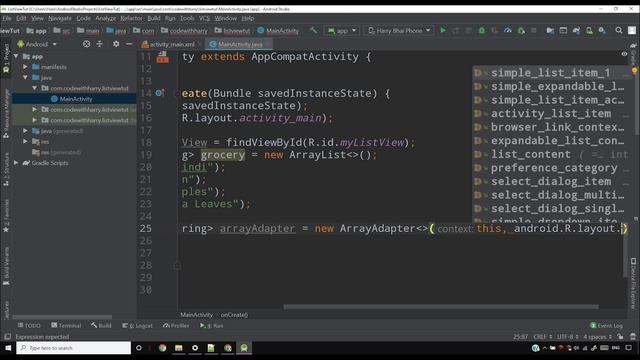Click the related XML file gutter icon on line 11
640x360 pixels.
pyautogui.click(x=162, y=57)
